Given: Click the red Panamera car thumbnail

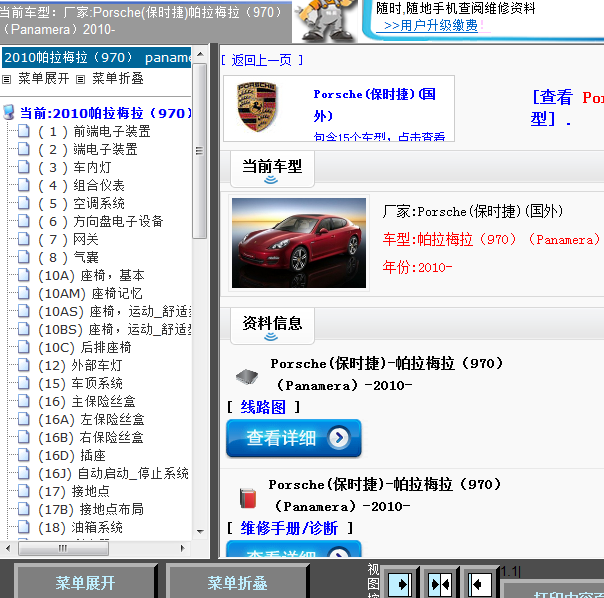Looking at the screenshot, I should (299, 243).
